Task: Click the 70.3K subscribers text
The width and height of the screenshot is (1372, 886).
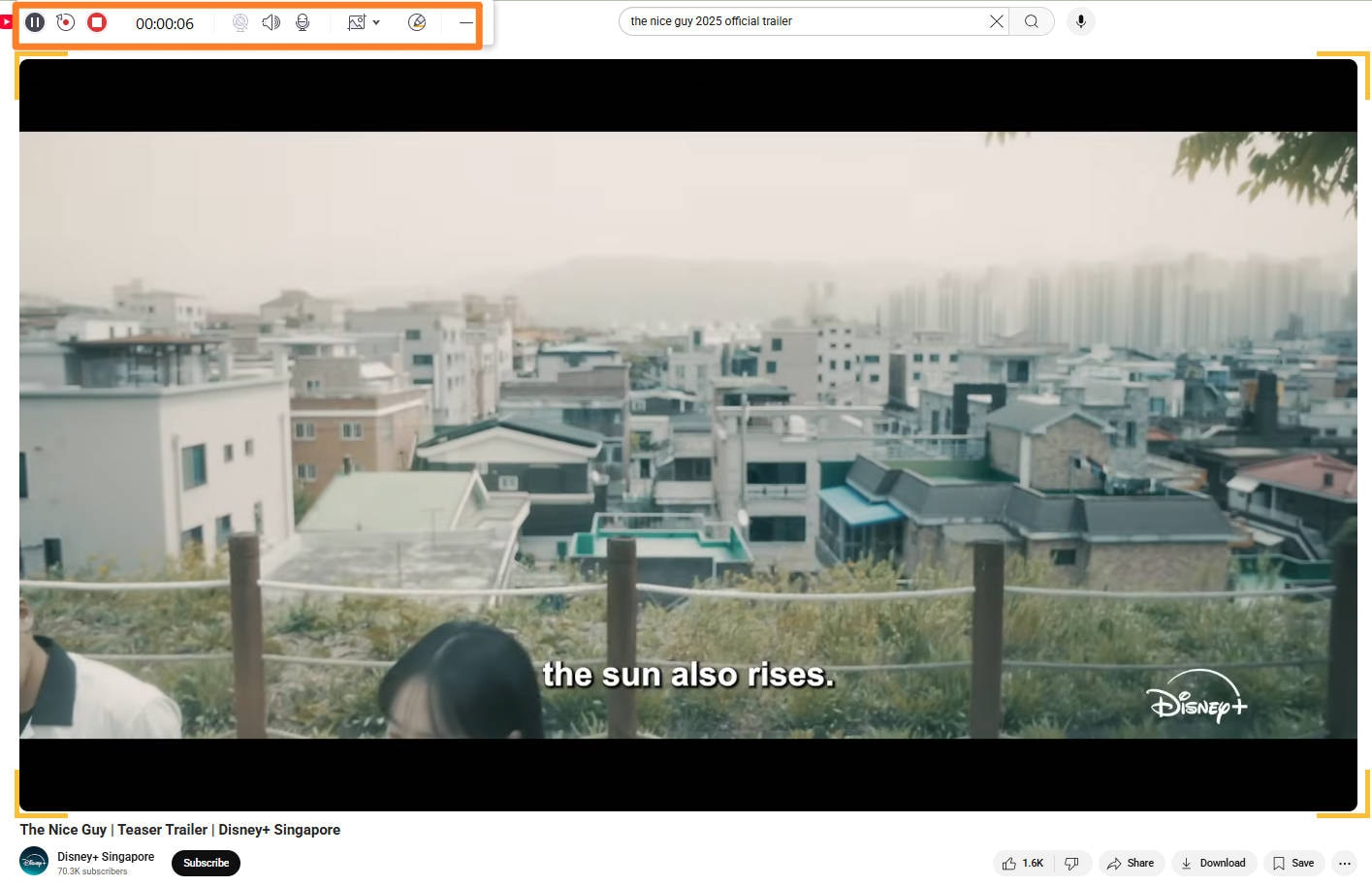Action: 92,871
